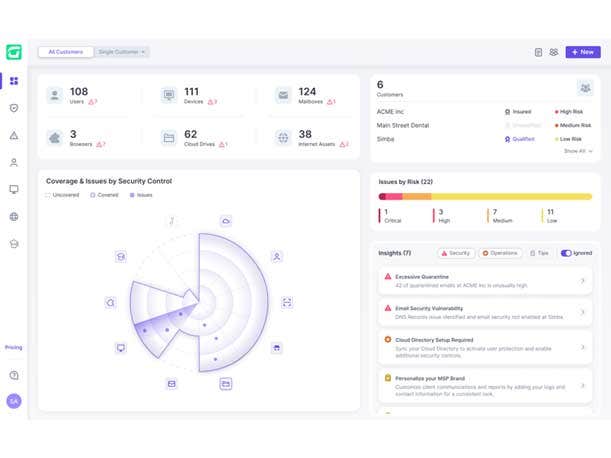Click the New button
The image size is (611, 458).
[583, 52]
